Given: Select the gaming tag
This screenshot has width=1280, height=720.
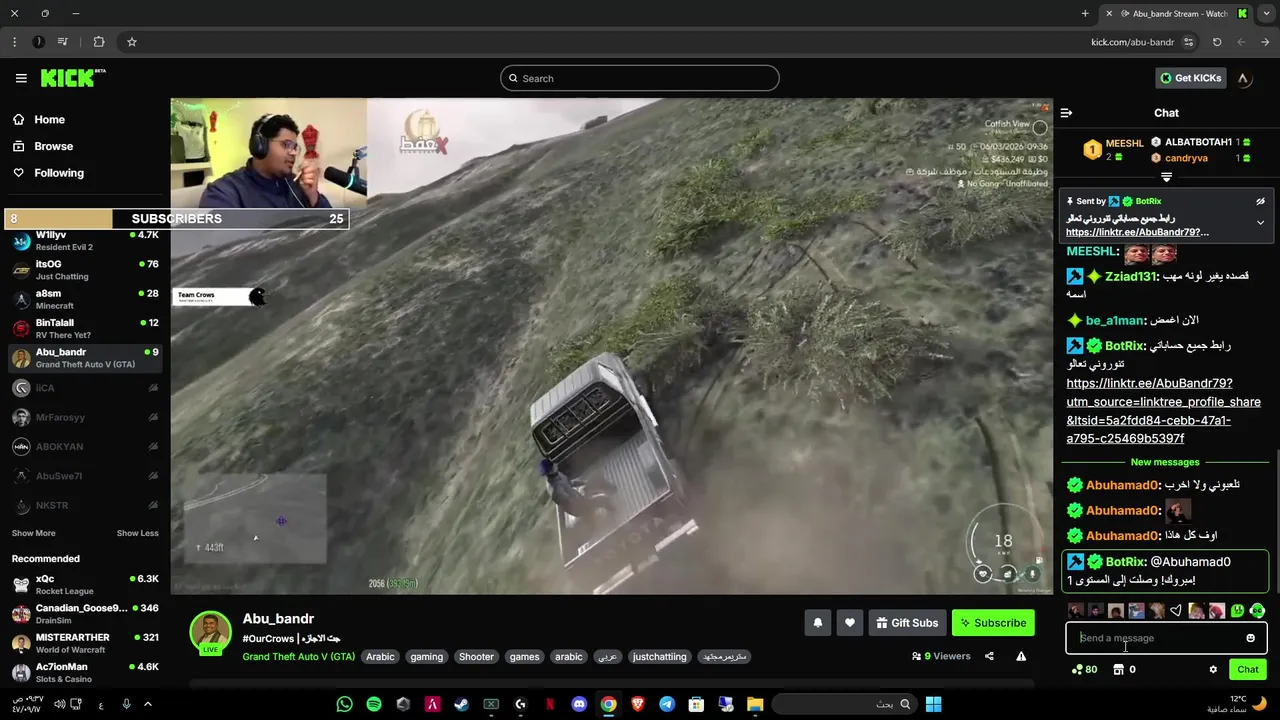Looking at the screenshot, I should pos(426,657).
